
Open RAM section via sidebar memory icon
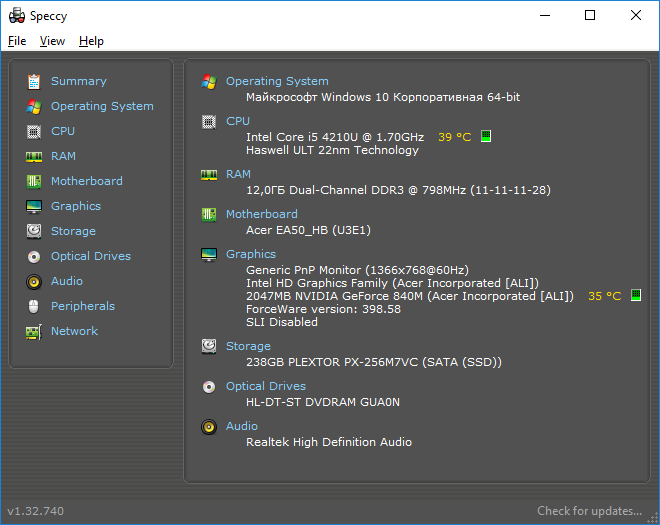point(34,157)
